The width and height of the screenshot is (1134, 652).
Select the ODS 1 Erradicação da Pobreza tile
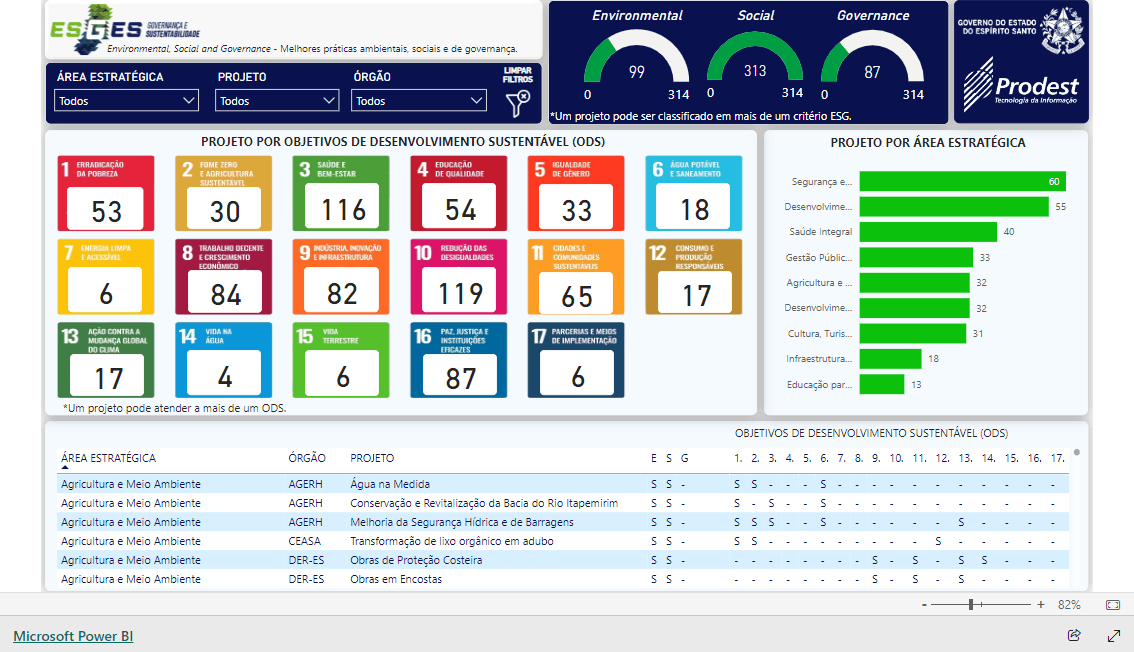pos(106,193)
